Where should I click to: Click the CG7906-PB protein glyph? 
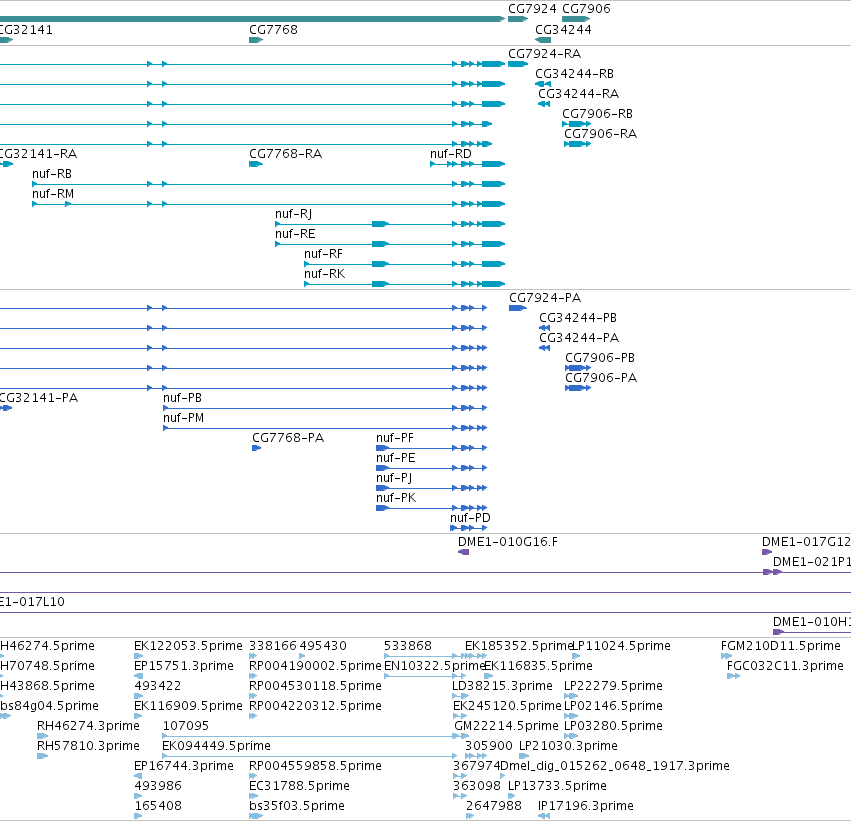click(577, 368)
